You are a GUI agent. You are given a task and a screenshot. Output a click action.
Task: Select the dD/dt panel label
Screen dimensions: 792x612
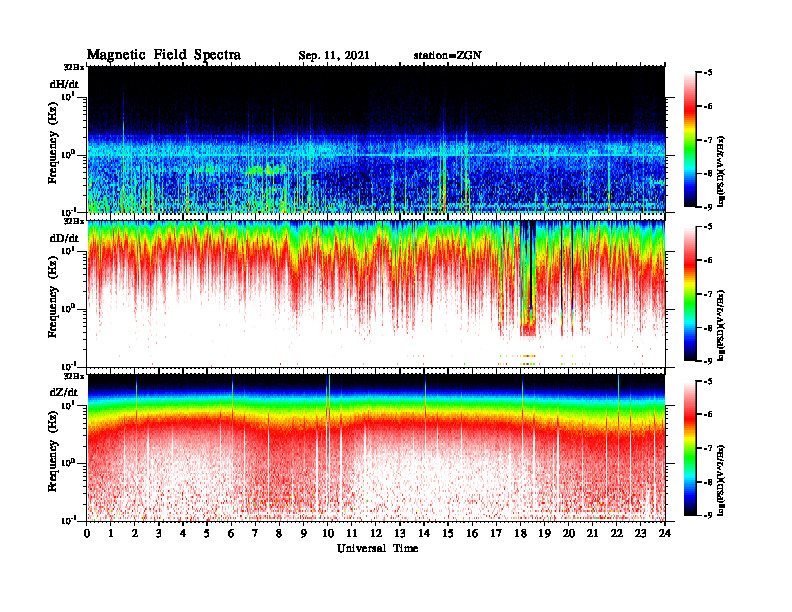point(64,238)
